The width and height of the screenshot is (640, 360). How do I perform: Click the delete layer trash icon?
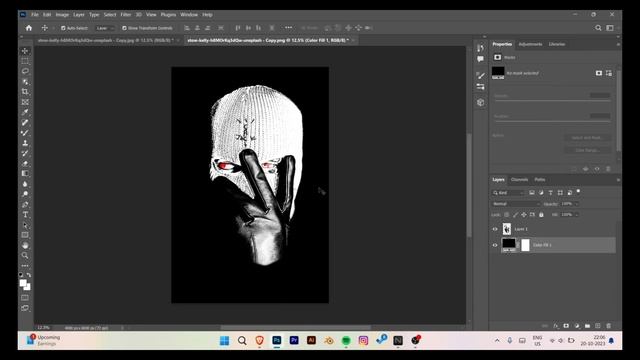(608, 326)
